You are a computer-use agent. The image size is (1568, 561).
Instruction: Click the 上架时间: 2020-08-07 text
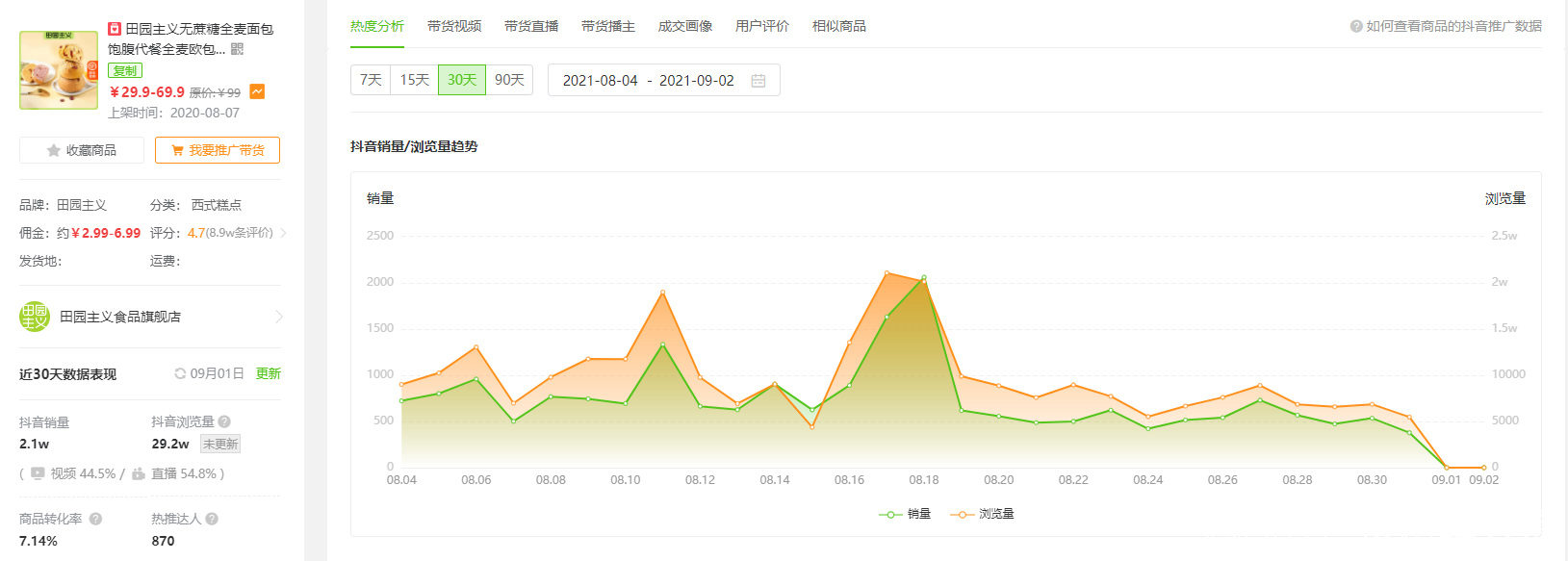[x=174, y=113]
